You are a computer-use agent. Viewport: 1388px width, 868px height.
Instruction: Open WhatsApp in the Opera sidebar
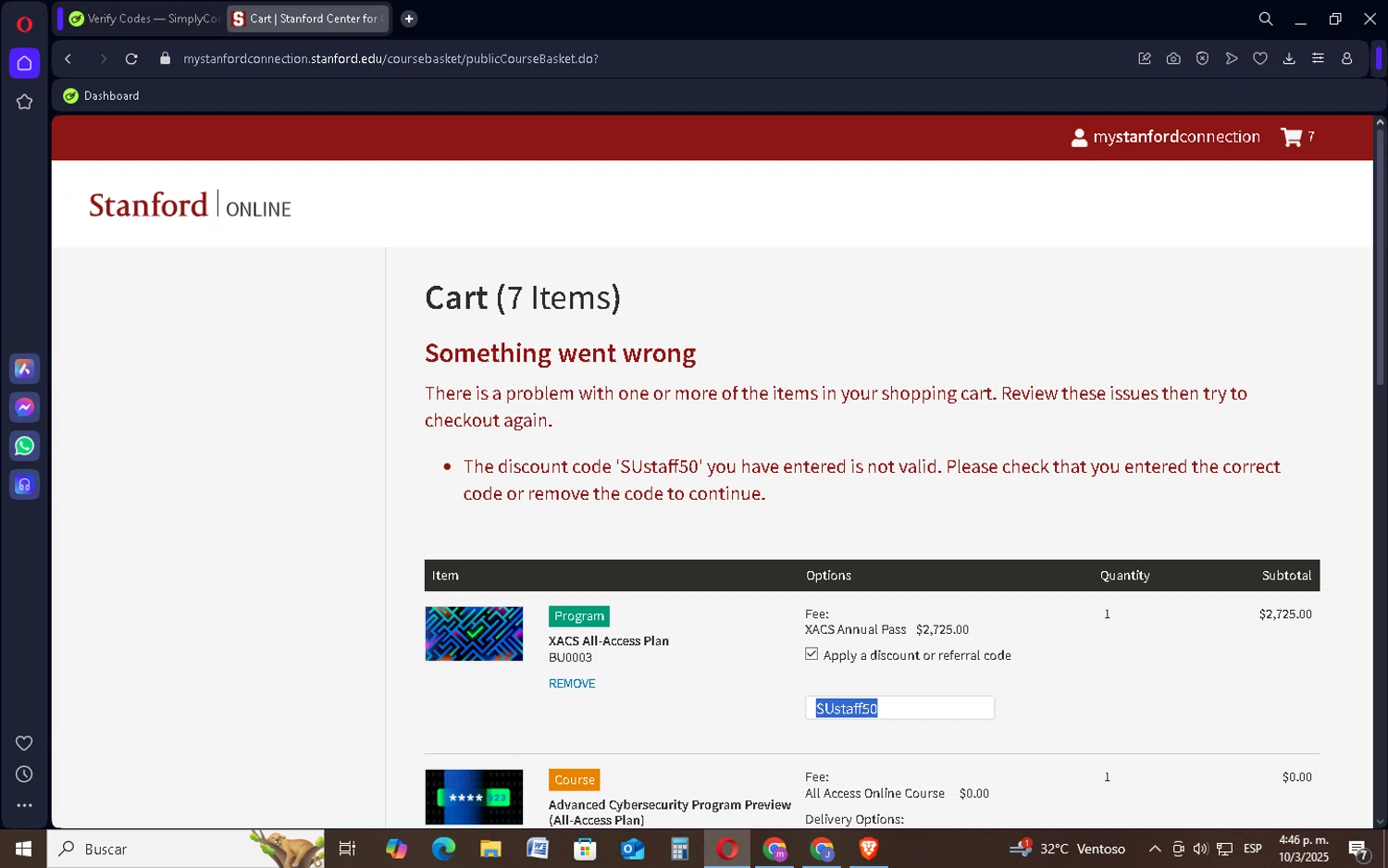point(25,446)
